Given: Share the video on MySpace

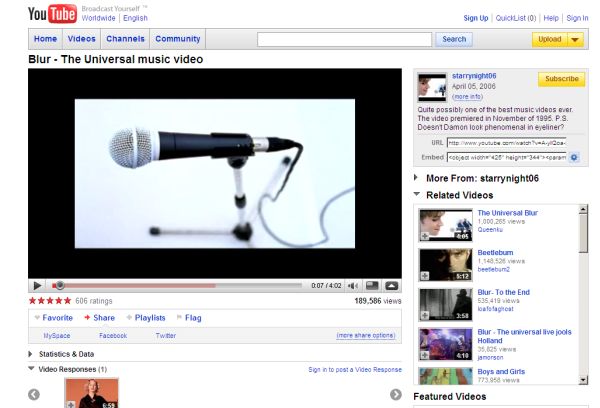Looking at the screenshot, I should click(x=57, y=336).
